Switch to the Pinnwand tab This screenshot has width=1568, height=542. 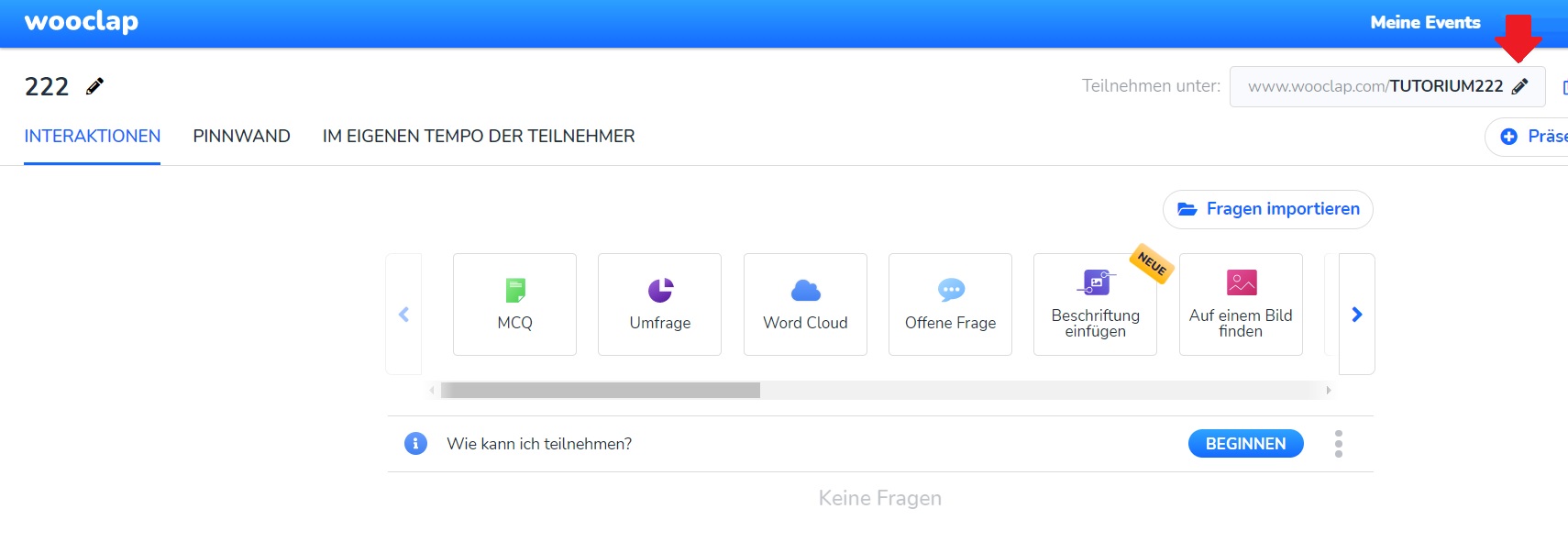241,136
